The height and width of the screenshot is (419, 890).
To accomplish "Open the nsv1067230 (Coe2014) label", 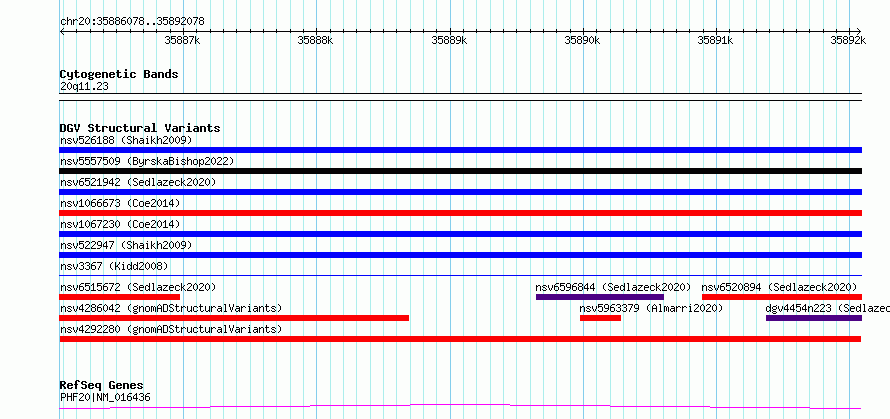I will [120, 224].
